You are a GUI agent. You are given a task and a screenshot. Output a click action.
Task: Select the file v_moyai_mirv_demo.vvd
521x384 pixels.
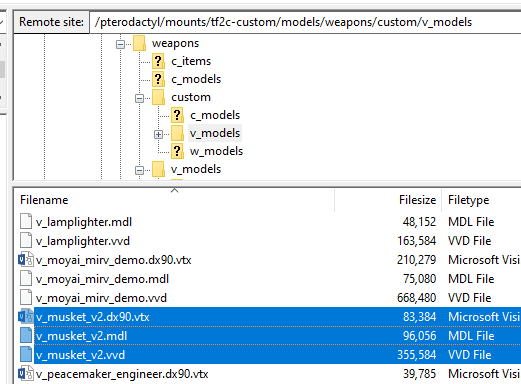pos(101,298)
